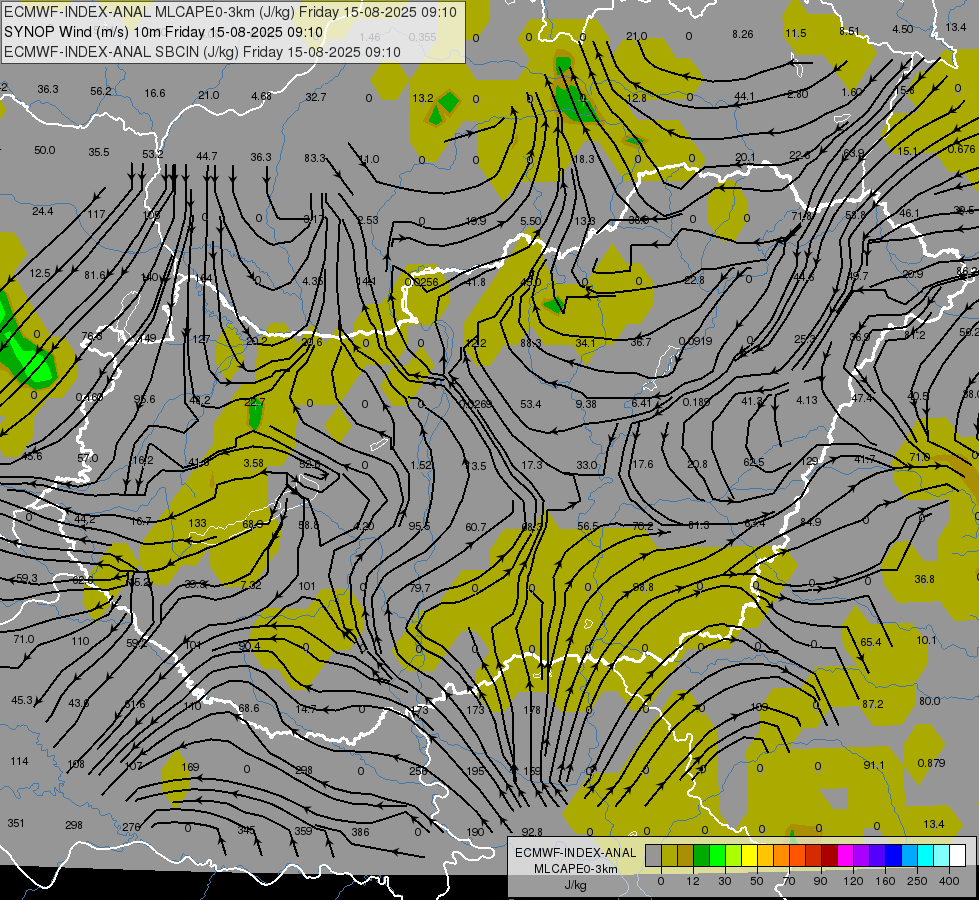Click the map value 351
The image size is (979, 900).
(16, 823)
